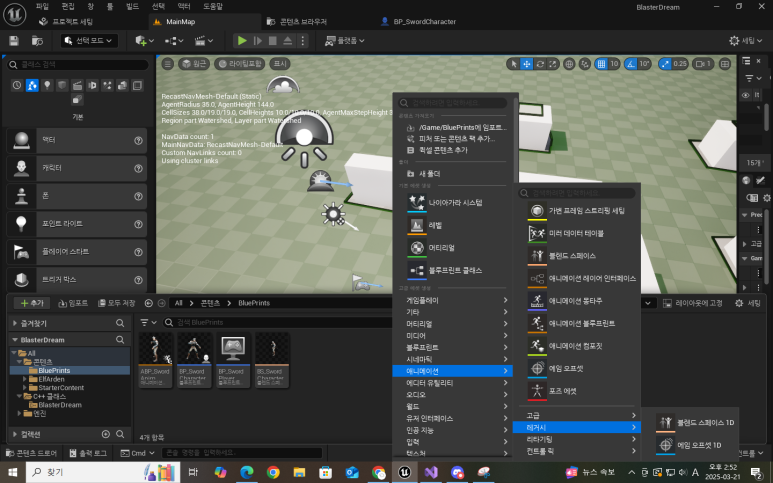Select the Cinematic clapper category icon
The image size is (773, 483).
click(77, 85)
